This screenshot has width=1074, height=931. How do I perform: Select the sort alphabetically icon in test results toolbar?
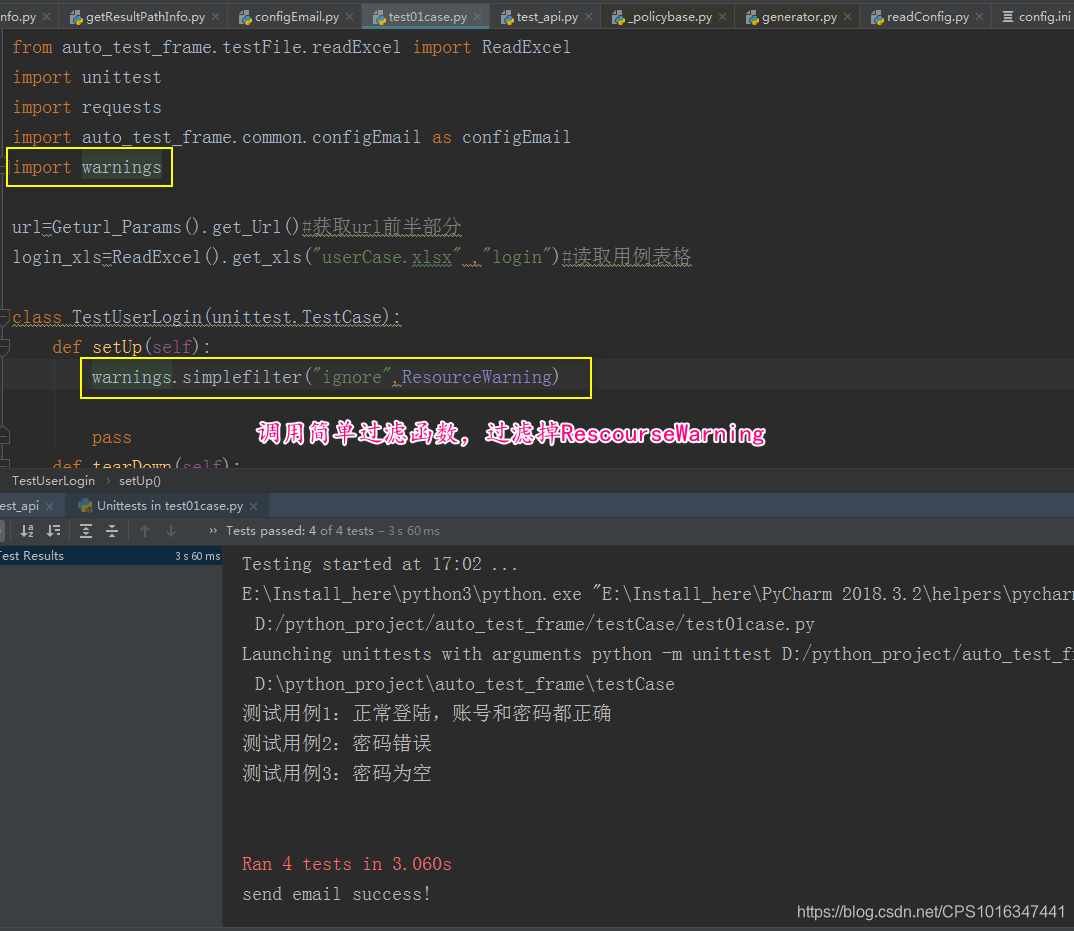pos(27,530)
